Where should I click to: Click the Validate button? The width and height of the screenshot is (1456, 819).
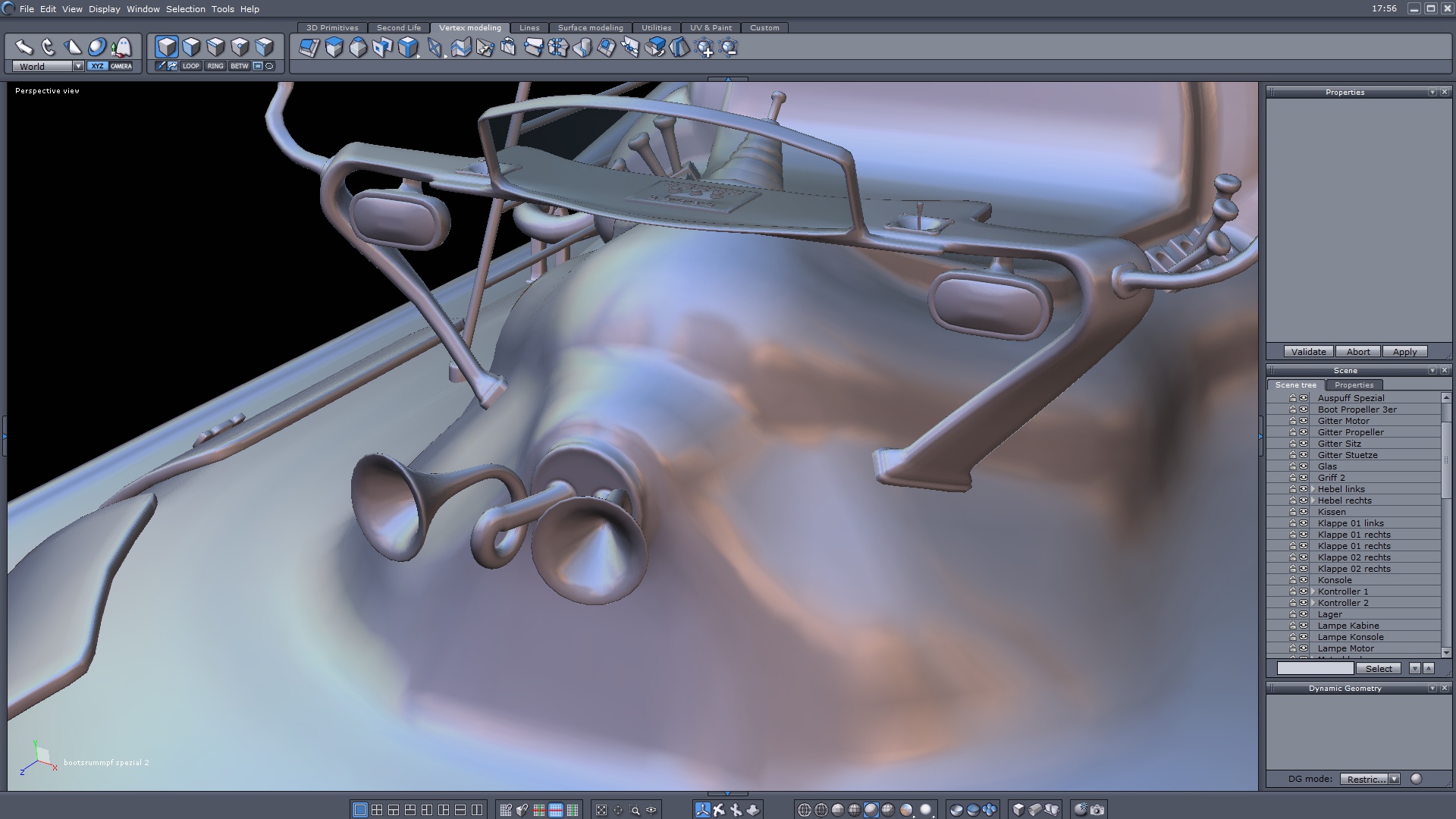pyautogui.click(x=1308, y=352)
